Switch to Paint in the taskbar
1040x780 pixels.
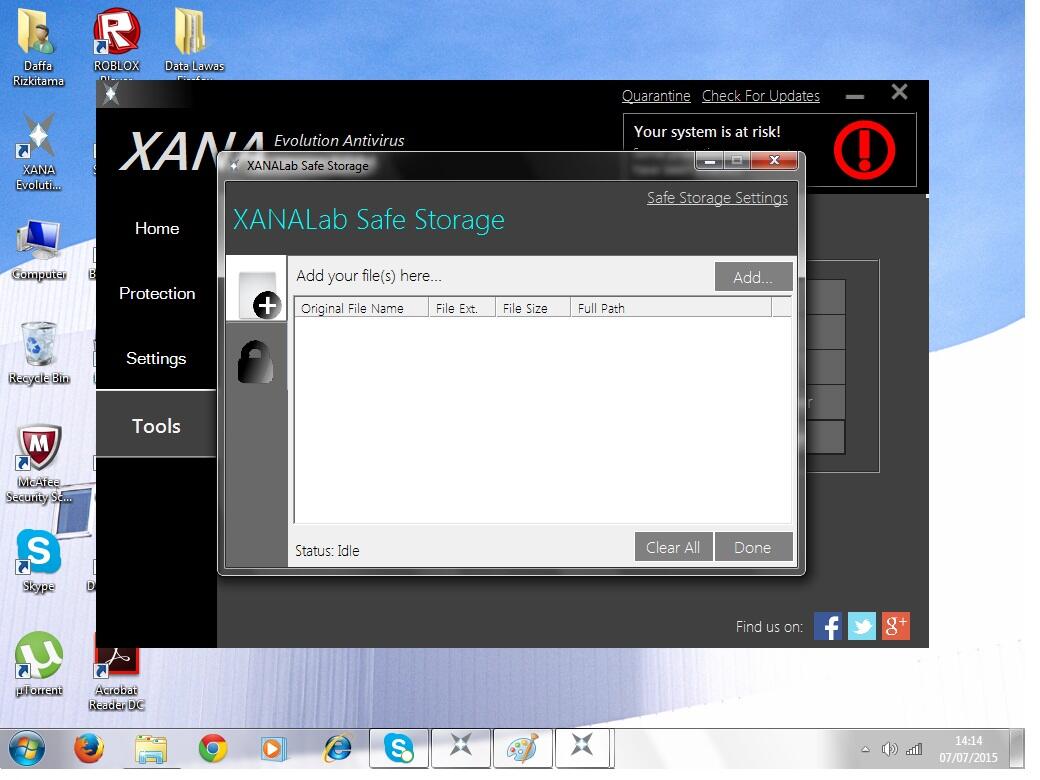(523, 749)
